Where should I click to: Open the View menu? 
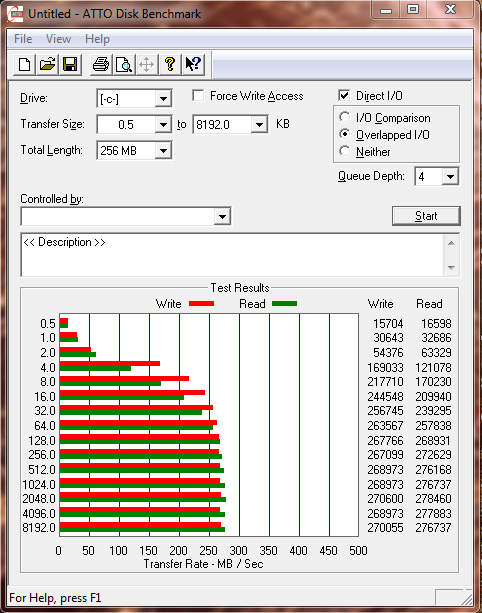(58, 39)
